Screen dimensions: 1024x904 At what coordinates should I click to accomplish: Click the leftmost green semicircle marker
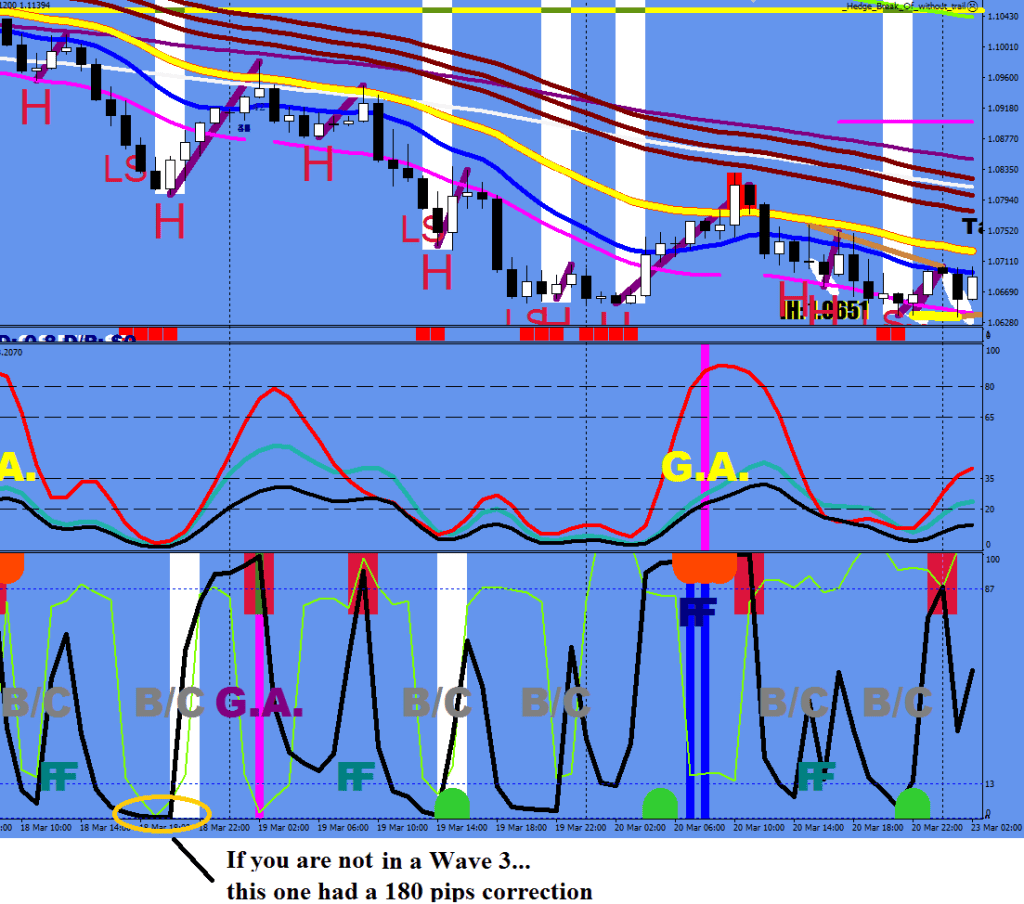(x=452, y=803)
